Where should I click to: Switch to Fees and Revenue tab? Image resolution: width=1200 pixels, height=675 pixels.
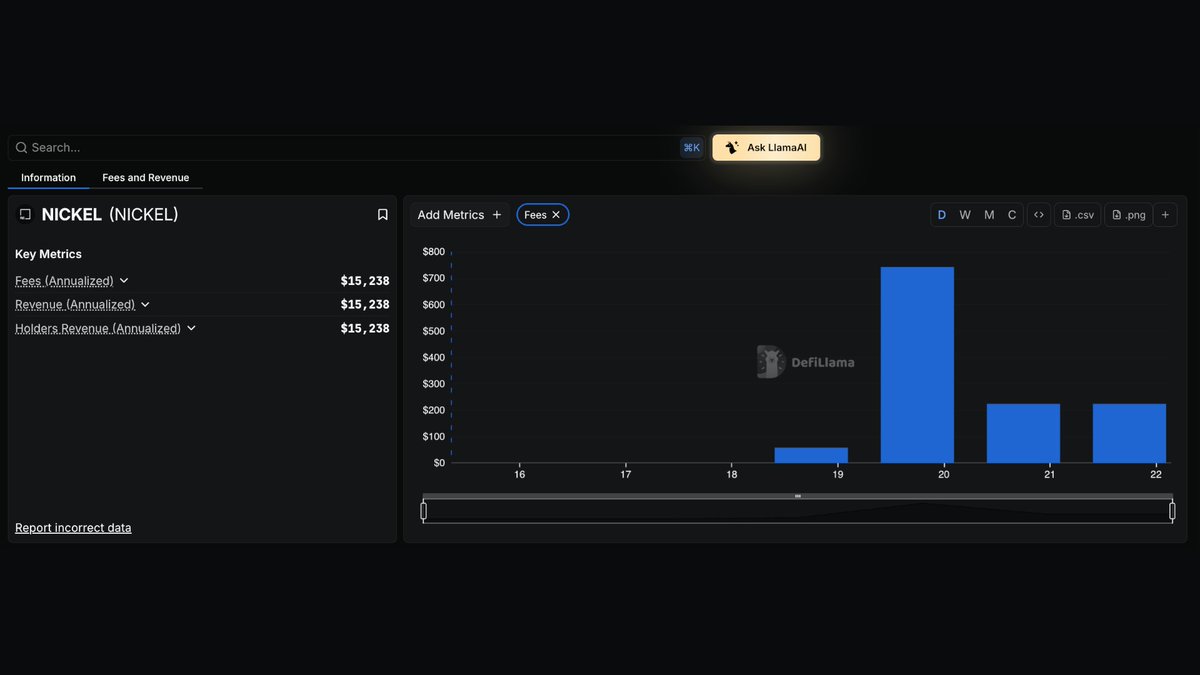[x=145, y=178]
